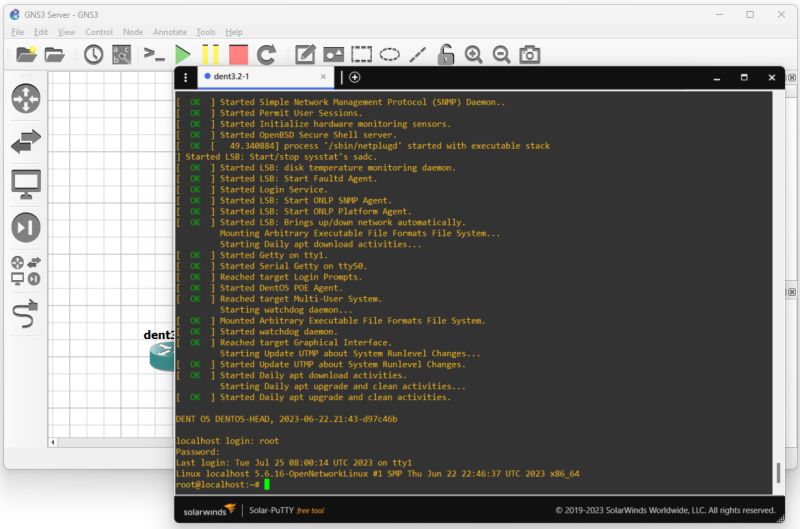Click the 'DENT OS DENTOS-HEAD' version line
Image resolution: width=800 pixels, height=529 pixels.
[286, 419]
